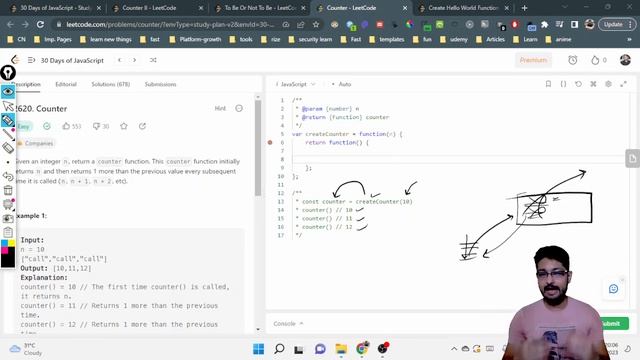Open the Submissions tab
Image resolution: width=640 pixels, height=360 pixels.
point(160,84)
